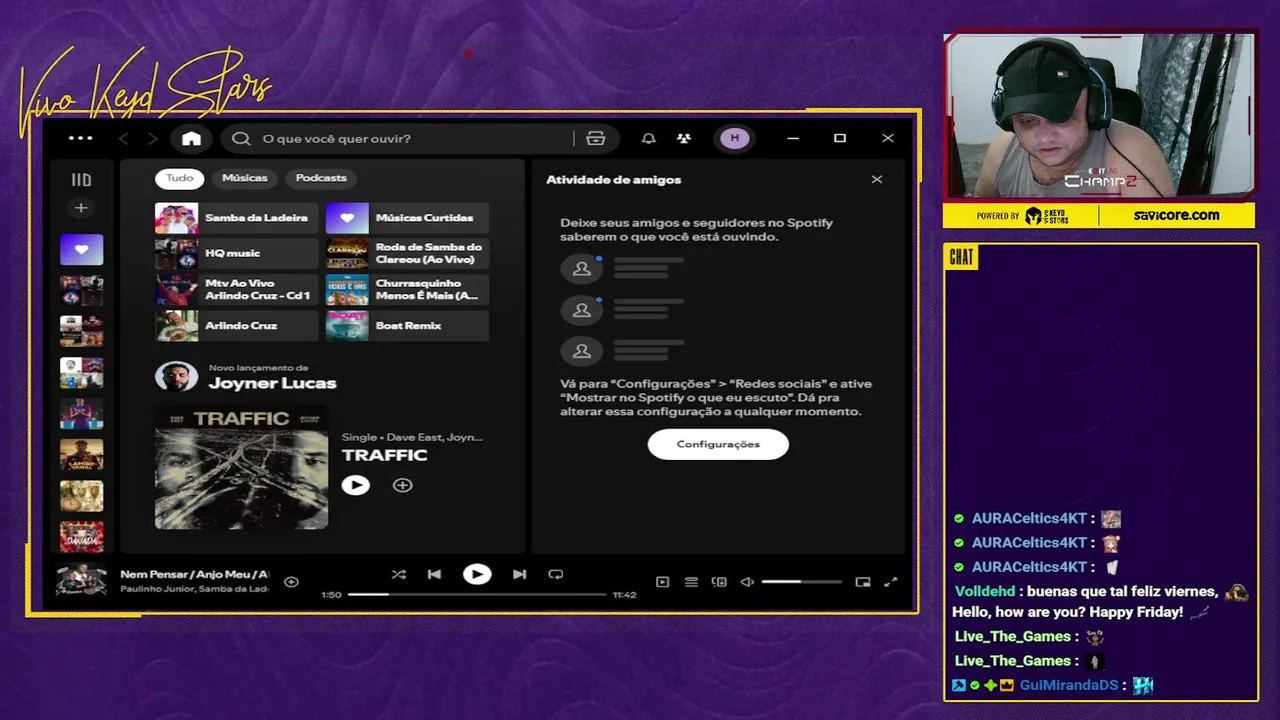Click Joyner Lucas round avatar
1280x720 pixels.
coord(176,377)
